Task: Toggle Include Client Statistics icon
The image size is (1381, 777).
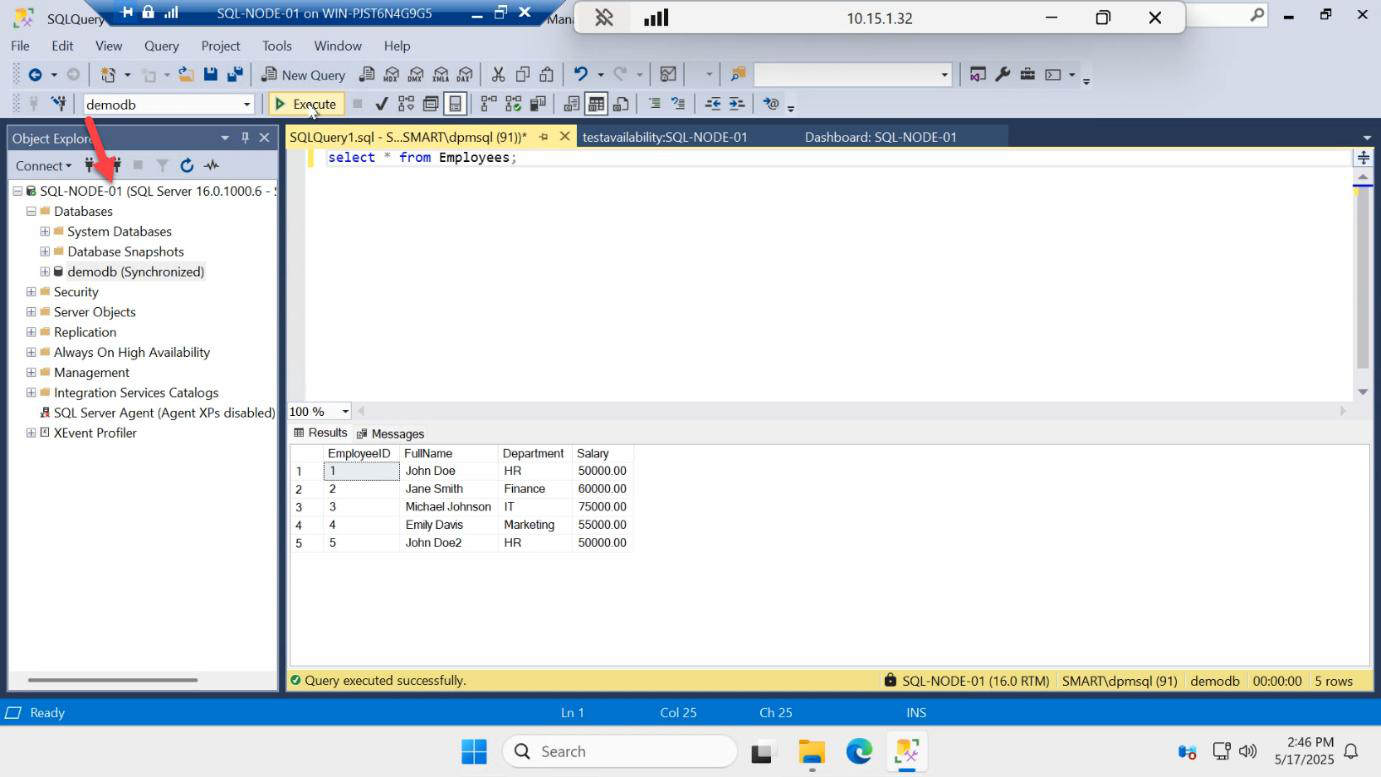Action: (538, 104)
